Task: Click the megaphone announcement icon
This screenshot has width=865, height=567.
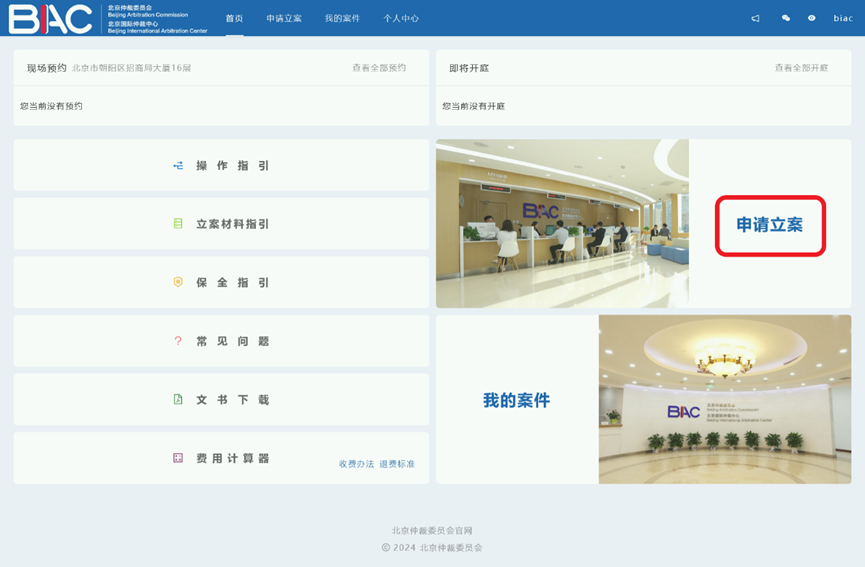Action: [x=755, y=18]
